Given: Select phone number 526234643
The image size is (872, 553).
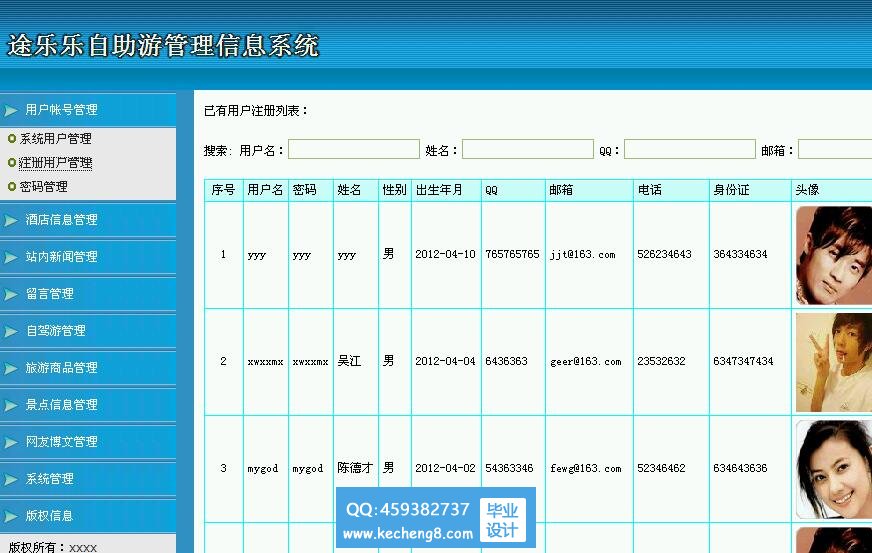Looking at the screenshot, I should click(x=664, y=254).
